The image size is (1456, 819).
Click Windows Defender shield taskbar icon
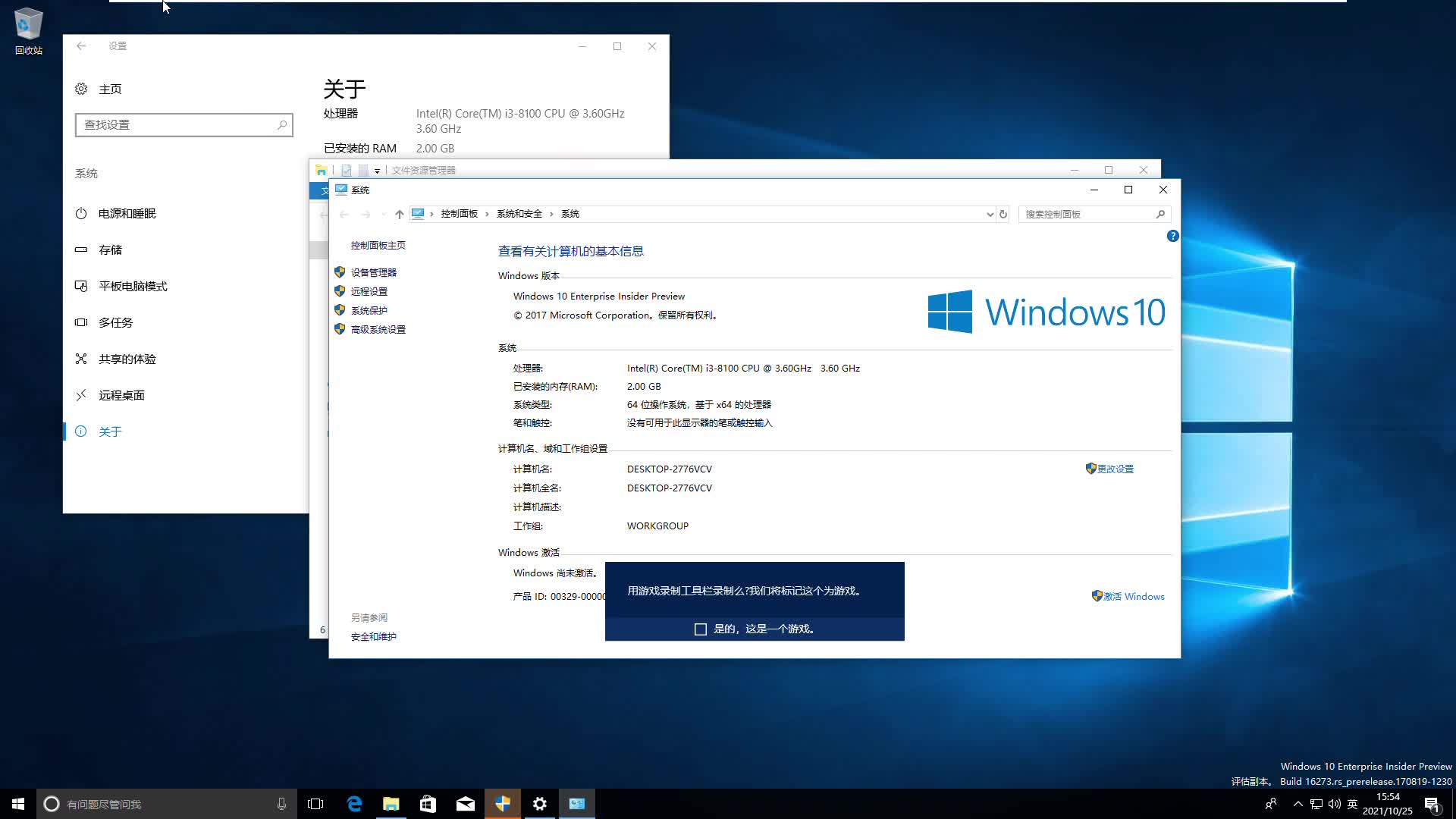pos(502,804)
